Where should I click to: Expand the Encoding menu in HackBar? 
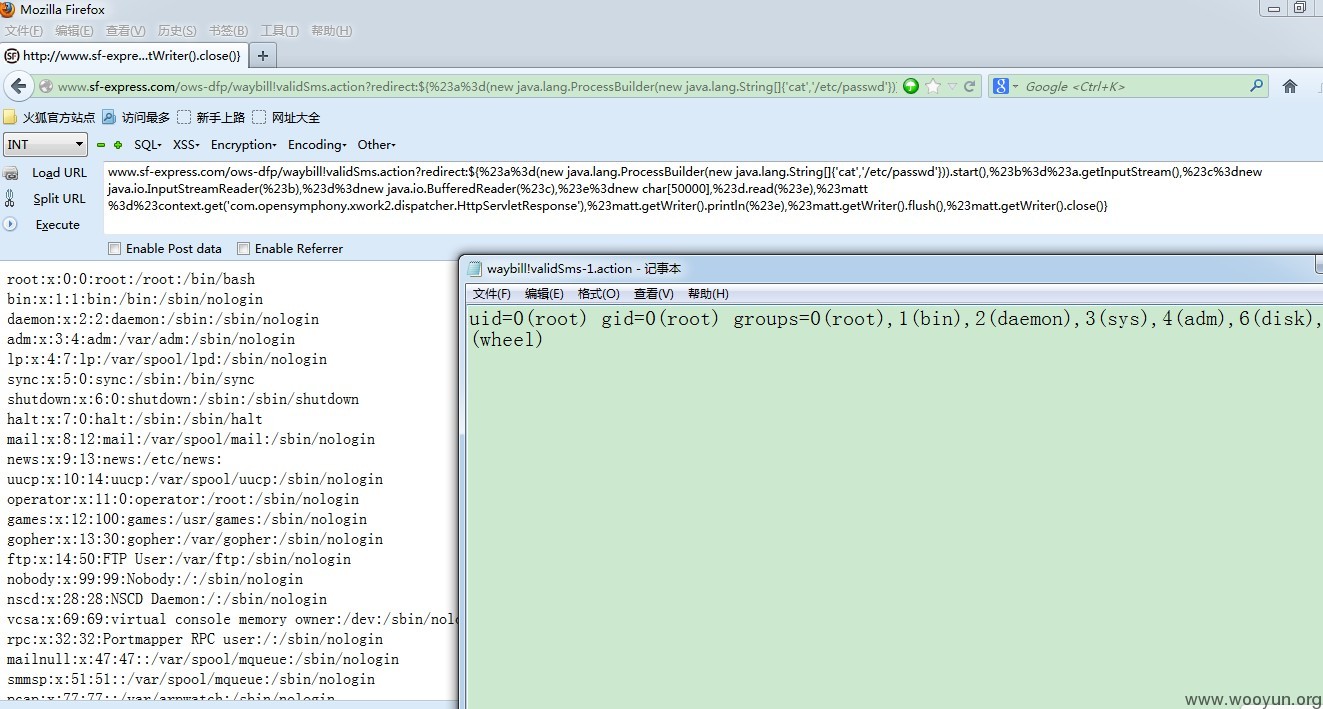(x=318, y=145)
